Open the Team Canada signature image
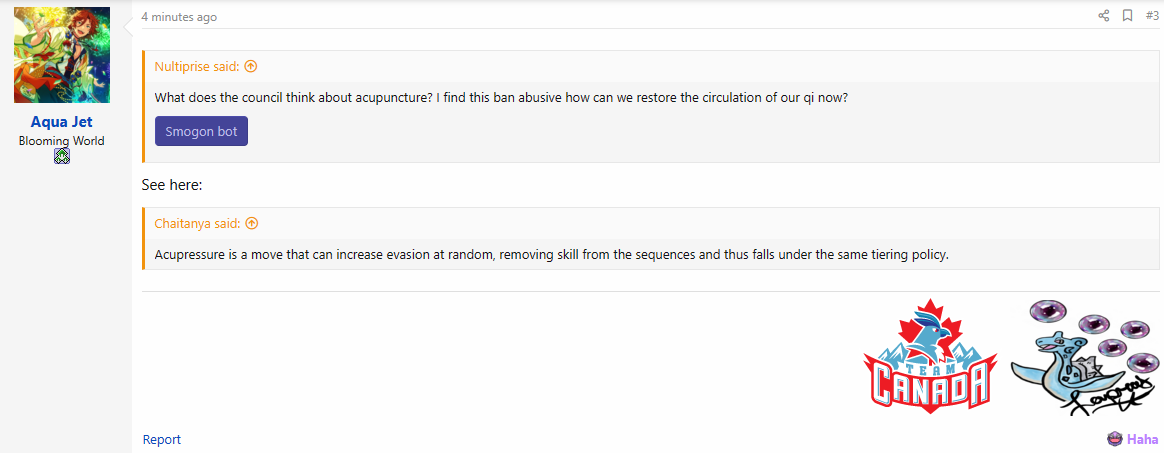The width and height of the screenshot is (1164, 453). (x=928, y=356)
